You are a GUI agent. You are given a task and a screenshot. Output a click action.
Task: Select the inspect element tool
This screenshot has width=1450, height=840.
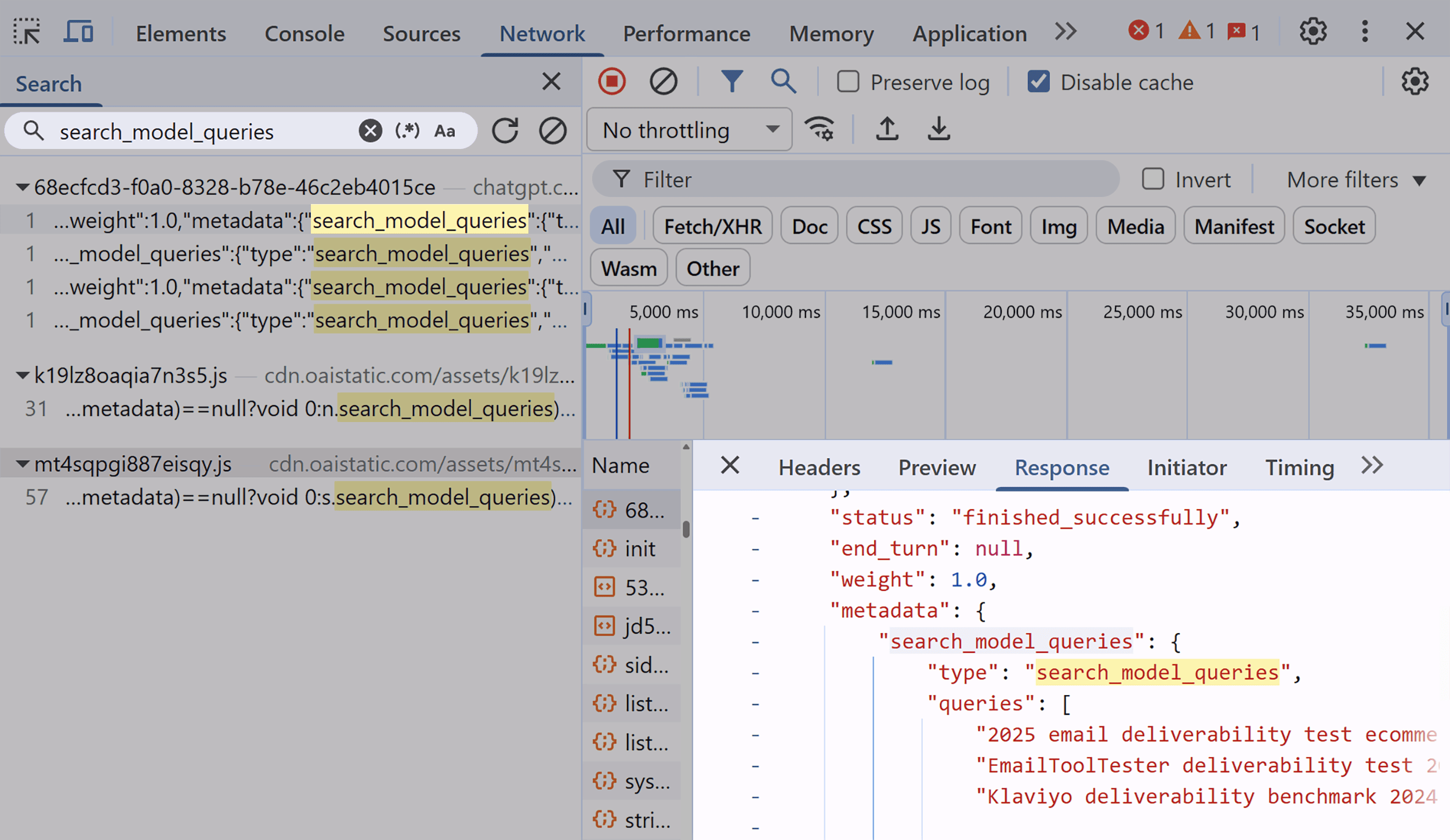click(x=26, y=32)
